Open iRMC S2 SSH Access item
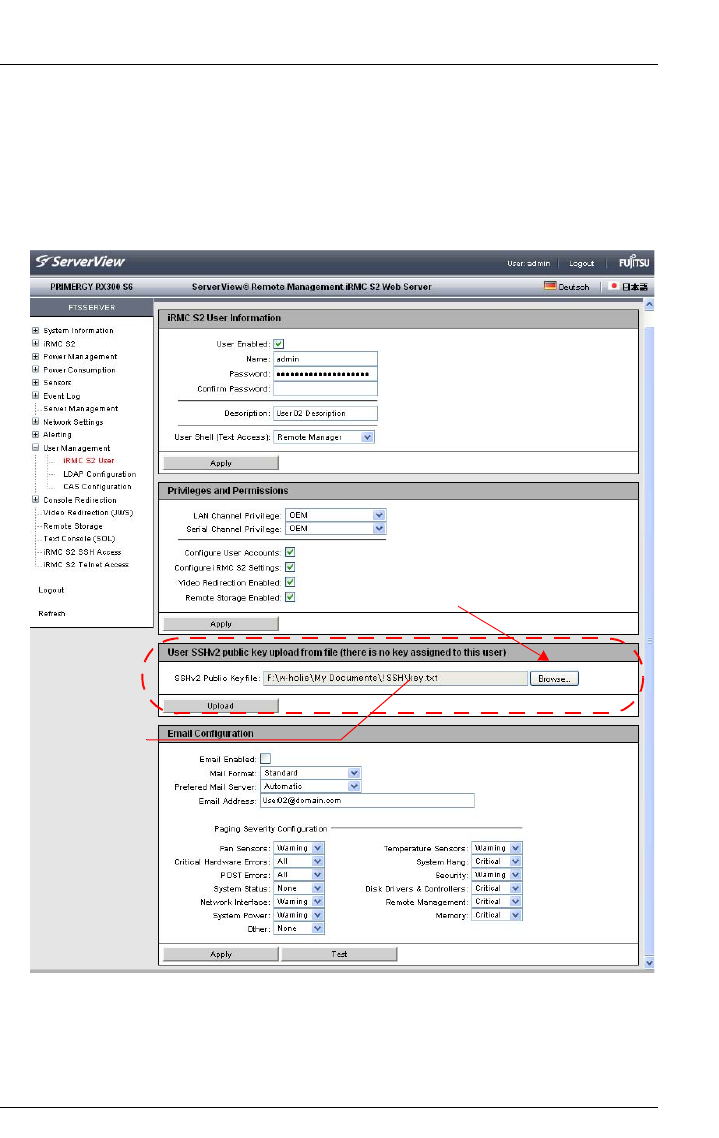 (82, 552)
